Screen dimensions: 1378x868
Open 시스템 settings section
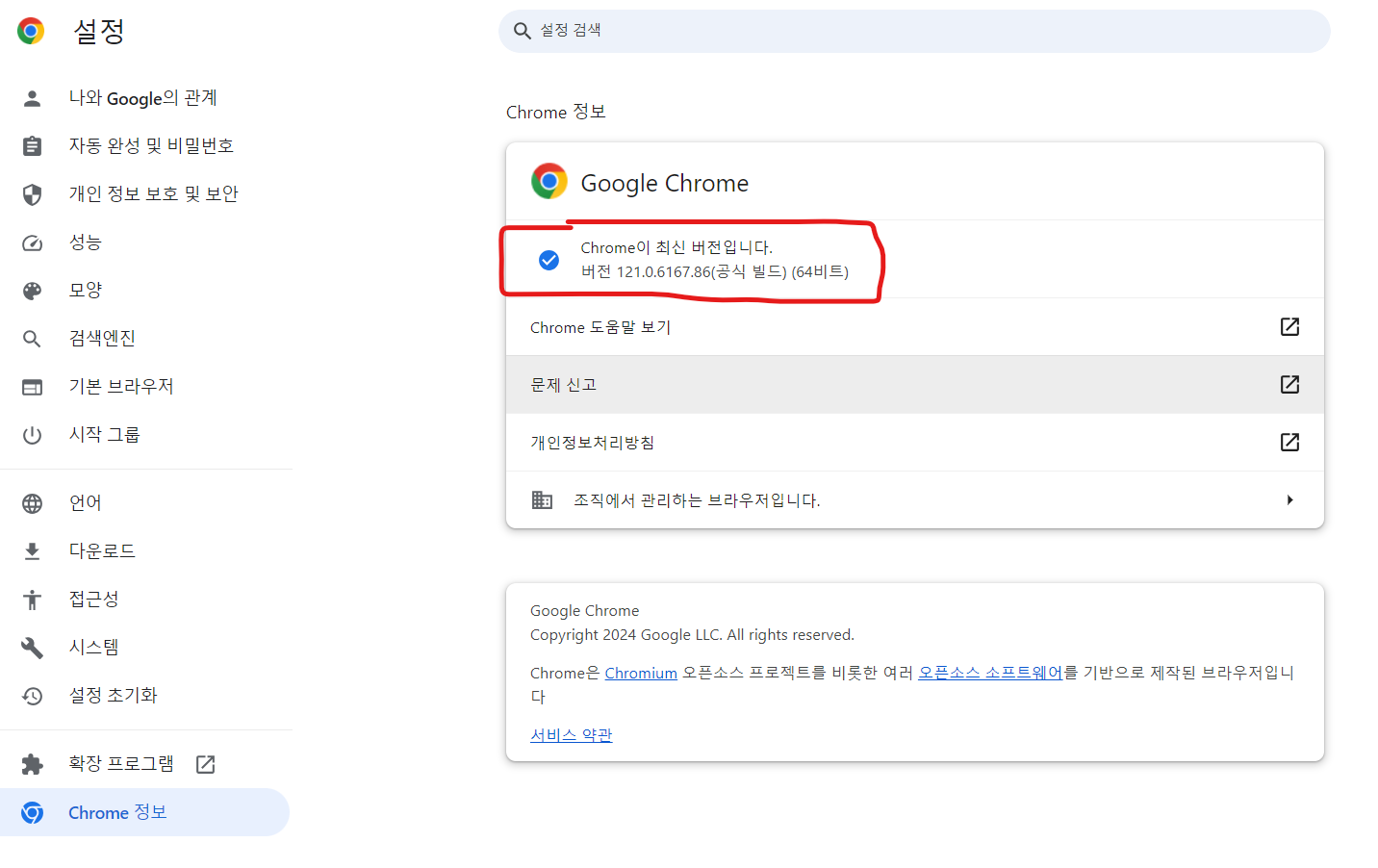(x=144, y=648)
